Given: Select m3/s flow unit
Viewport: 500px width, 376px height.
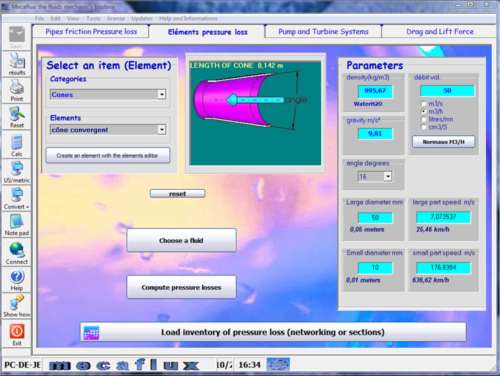Looking at the screenshot, I should coord(424,103).
